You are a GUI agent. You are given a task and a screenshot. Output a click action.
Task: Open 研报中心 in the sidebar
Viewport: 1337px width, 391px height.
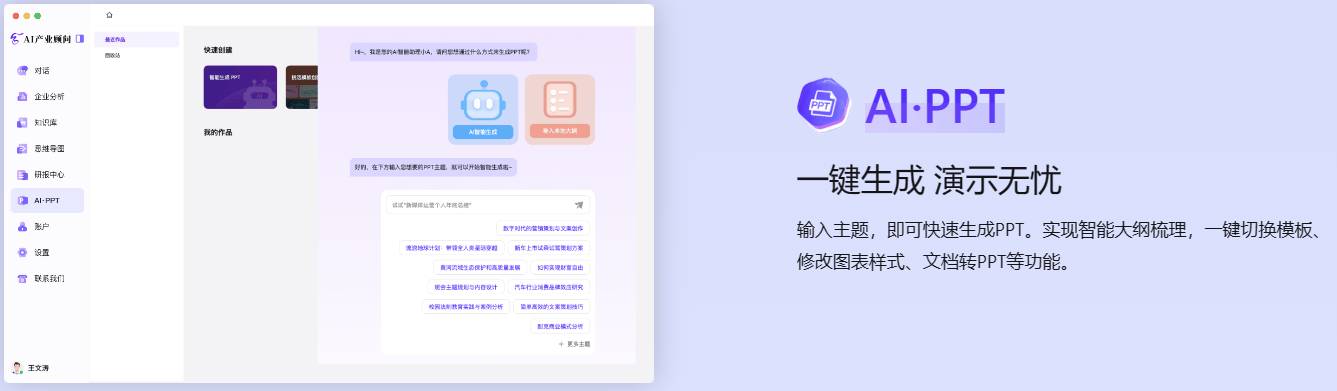pyautogui.click(x=47, y=175)
